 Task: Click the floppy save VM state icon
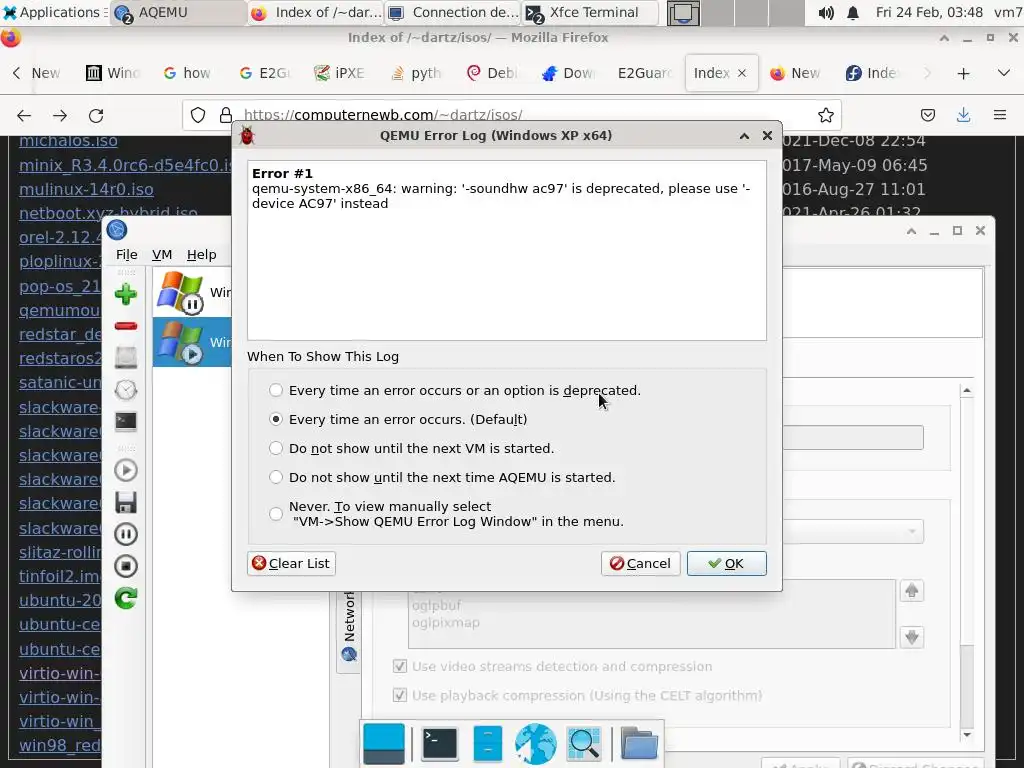click(x=125, y=502)
